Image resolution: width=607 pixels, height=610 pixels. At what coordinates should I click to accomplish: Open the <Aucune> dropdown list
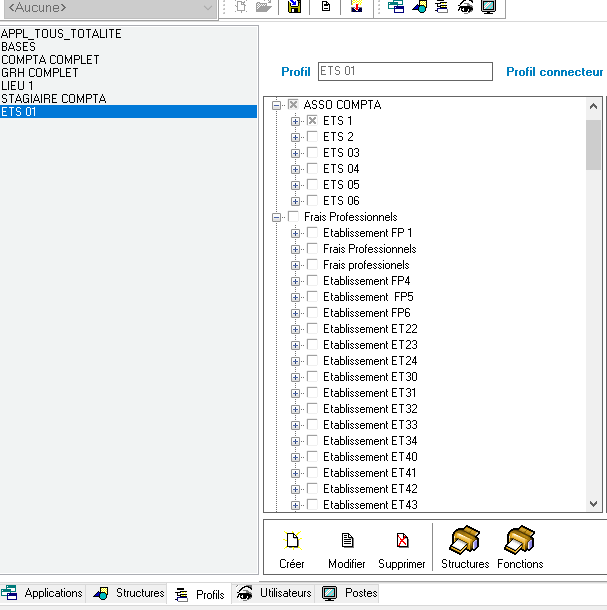208,8
